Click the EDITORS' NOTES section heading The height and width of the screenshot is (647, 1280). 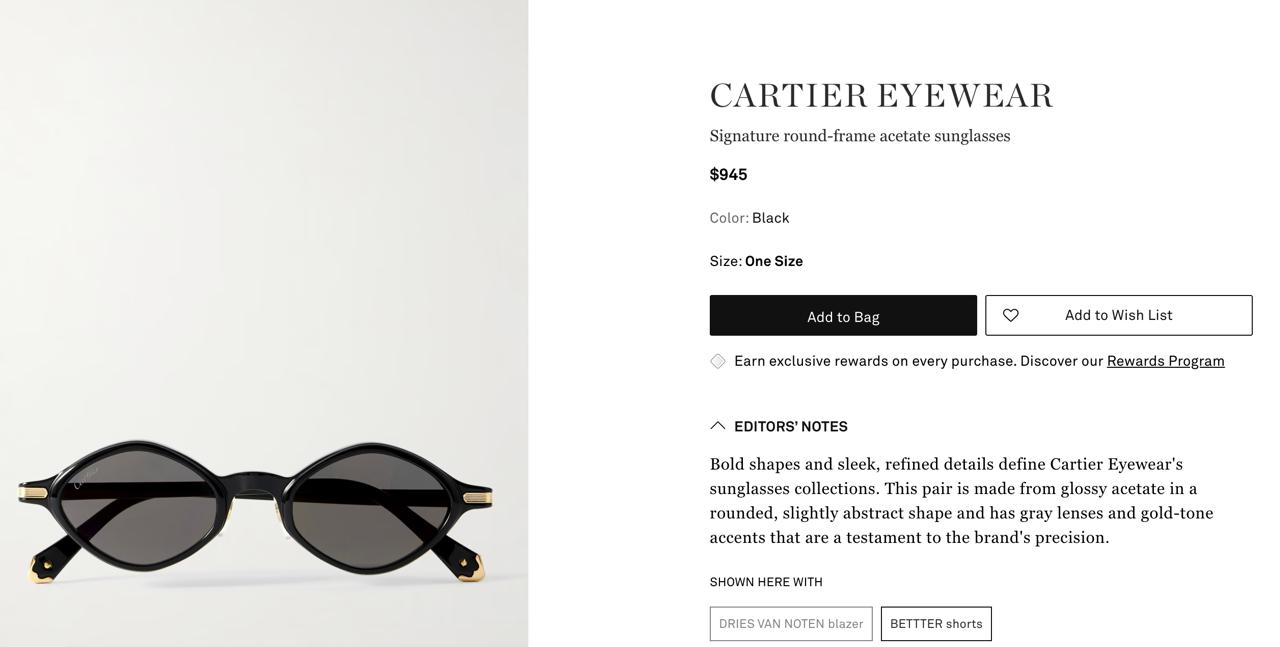pyautogui.click(x=791, y=426)
